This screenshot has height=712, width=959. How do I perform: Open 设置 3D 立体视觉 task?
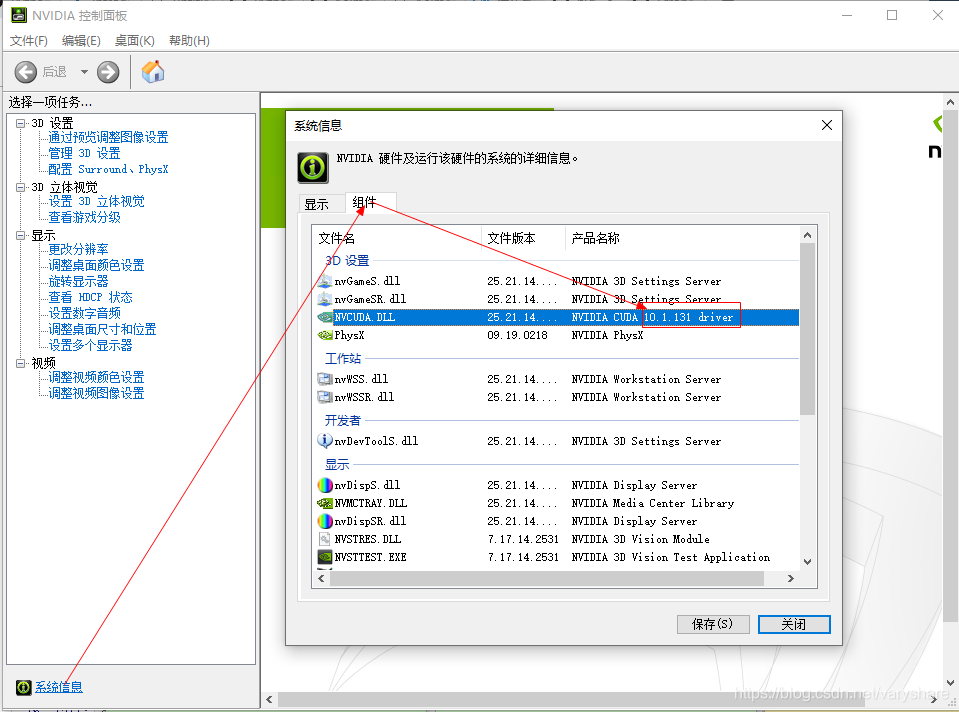97,201
